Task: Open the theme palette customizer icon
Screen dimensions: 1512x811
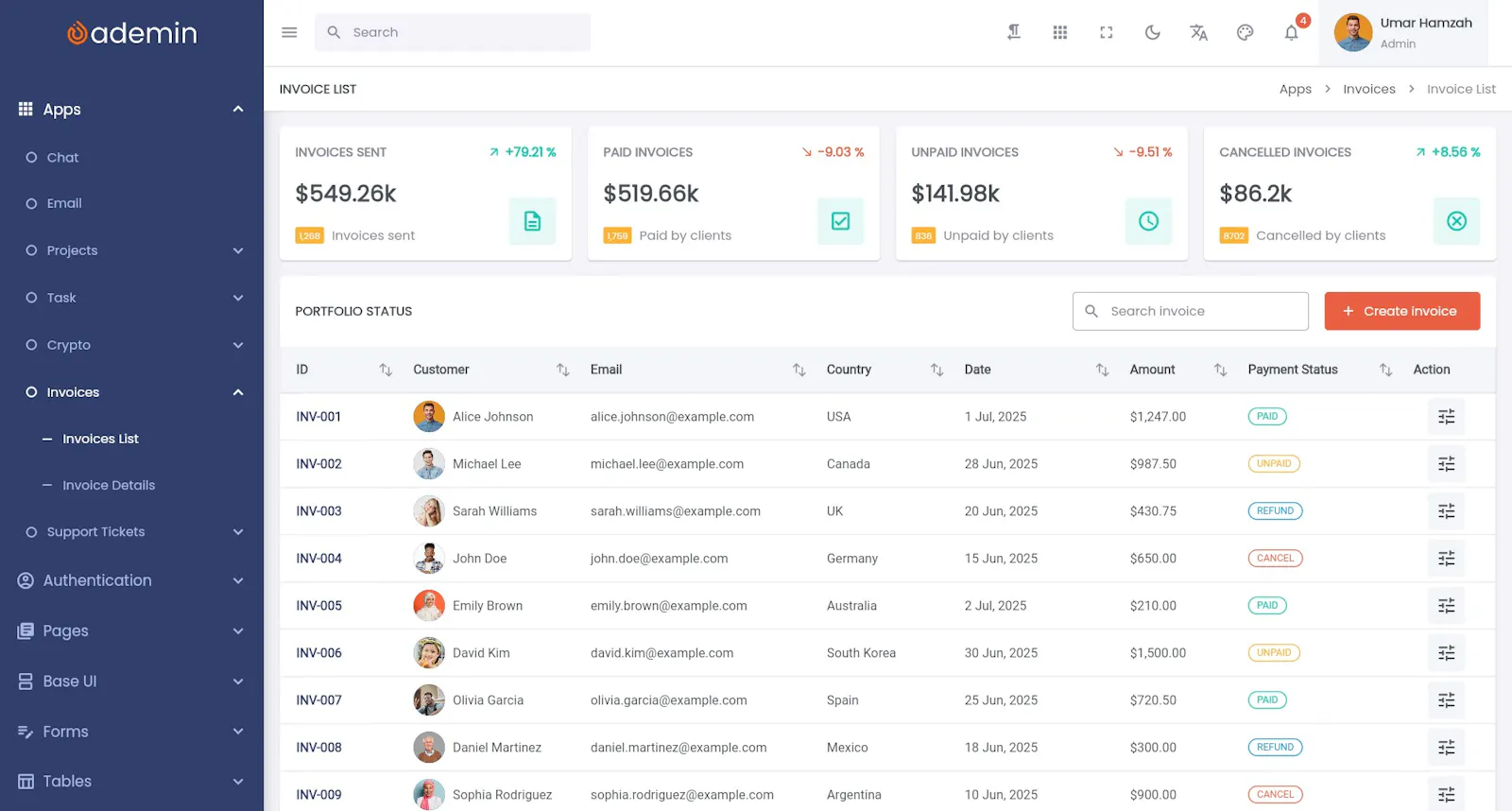Action: [x=1245, y=32]
